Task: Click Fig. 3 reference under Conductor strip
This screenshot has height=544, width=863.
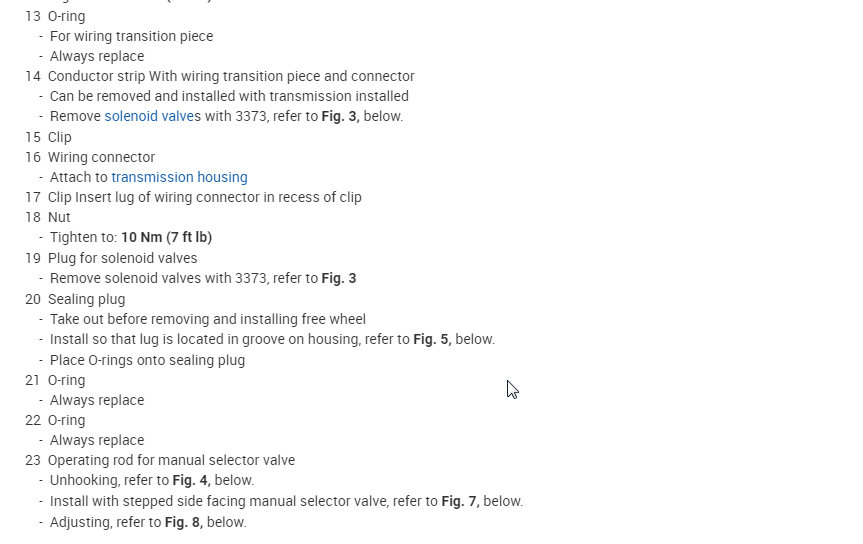Action: point(338,116)
